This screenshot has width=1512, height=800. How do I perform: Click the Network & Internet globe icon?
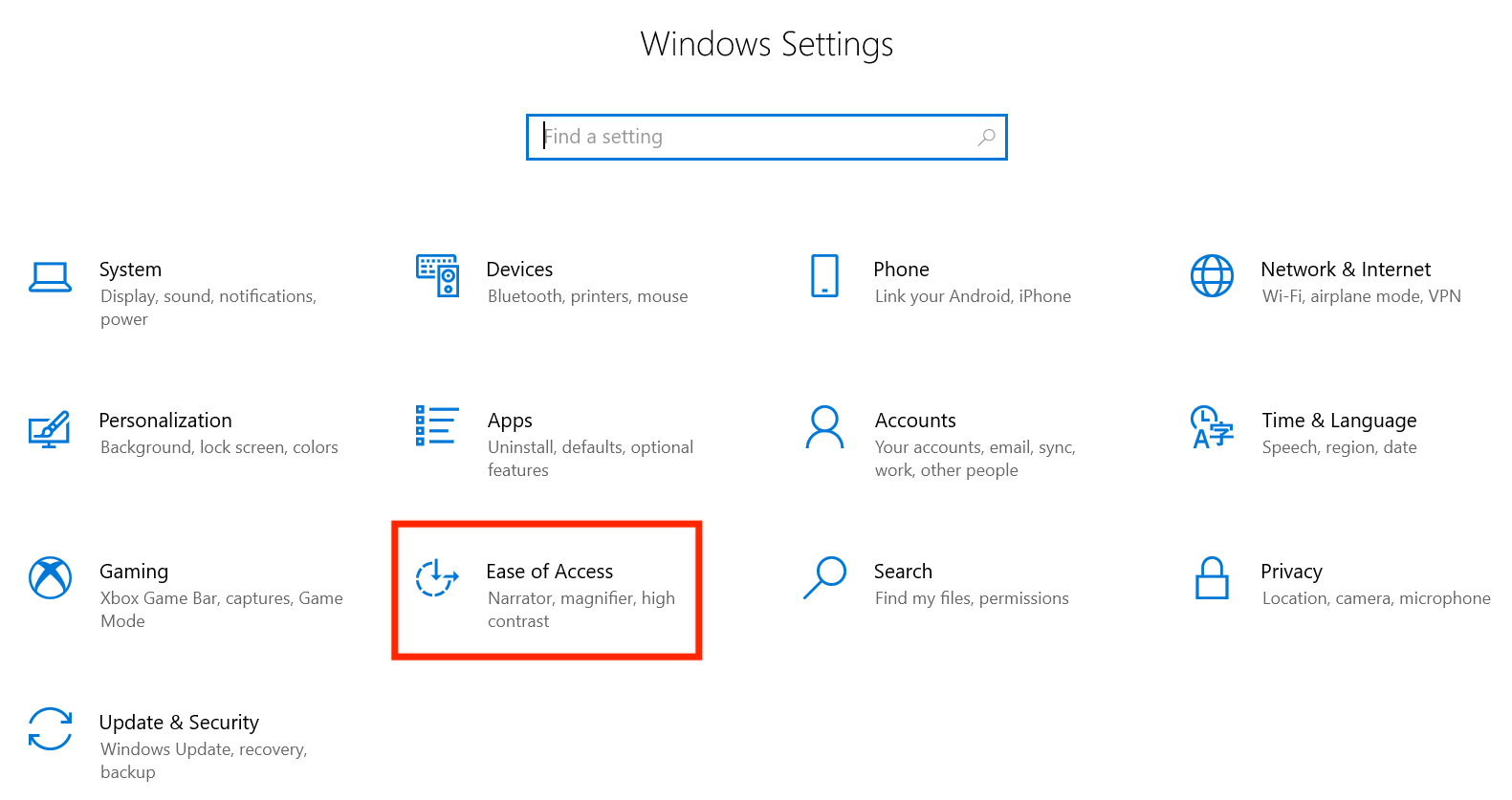click(x=1212, y=275)
